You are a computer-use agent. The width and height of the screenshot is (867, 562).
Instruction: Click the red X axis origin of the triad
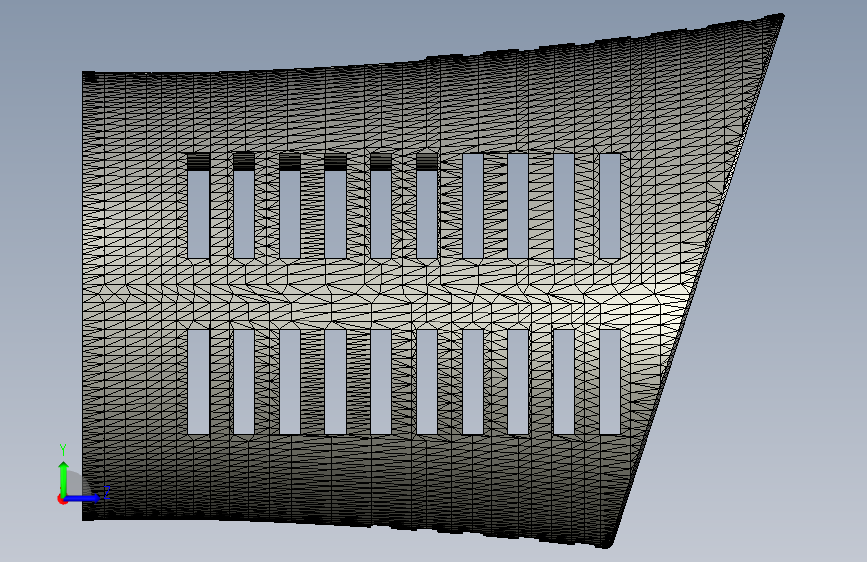point(62,499)
